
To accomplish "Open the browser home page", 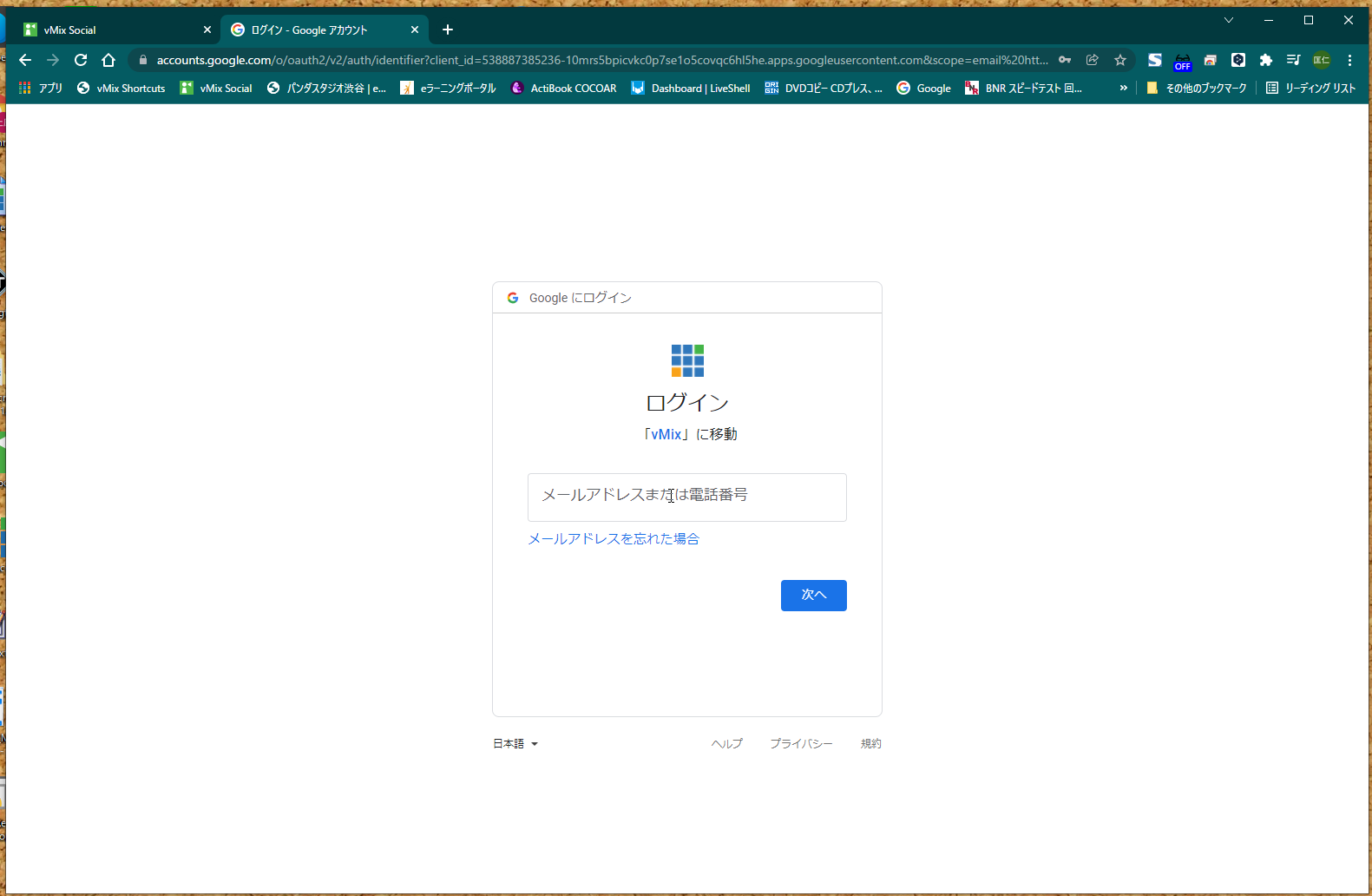I will click(x=108, y=60).
